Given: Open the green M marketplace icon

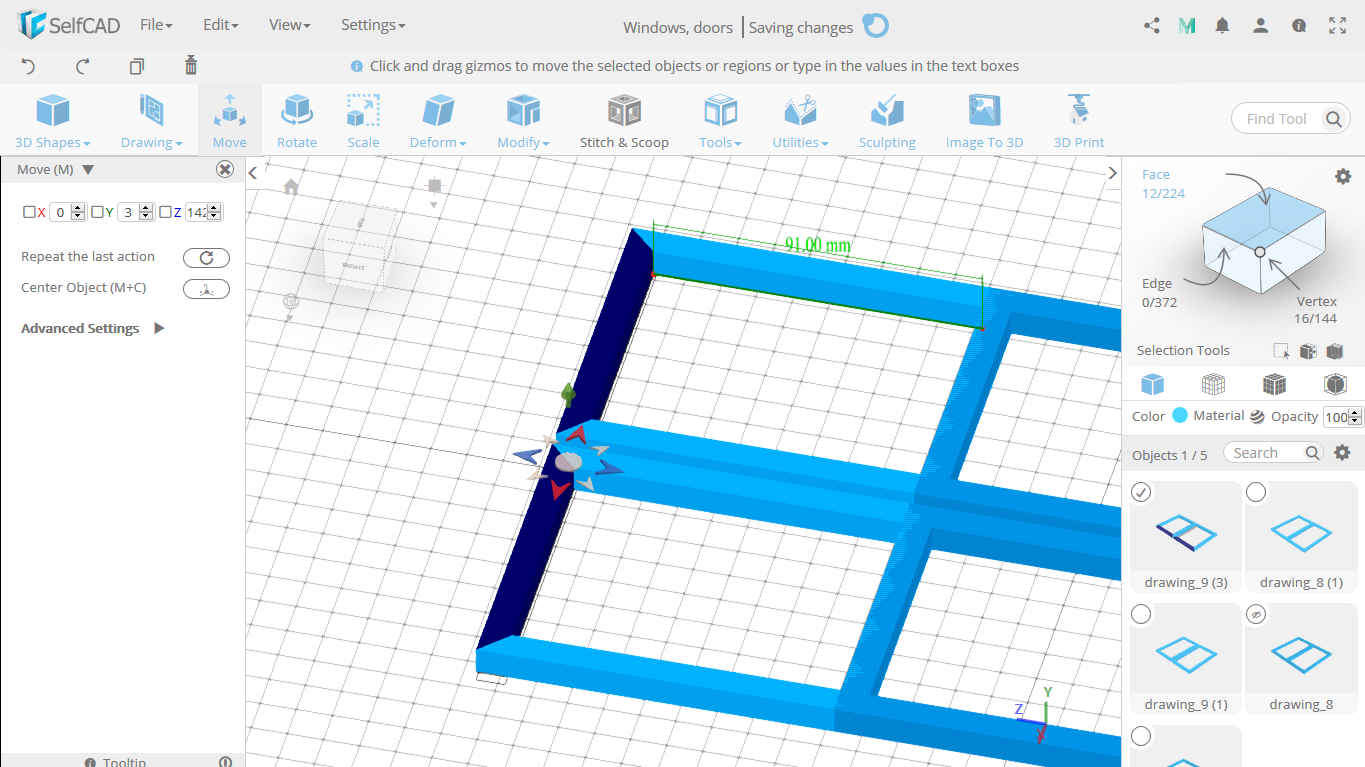Looking at the screenshot, I should coord(1187,26).
